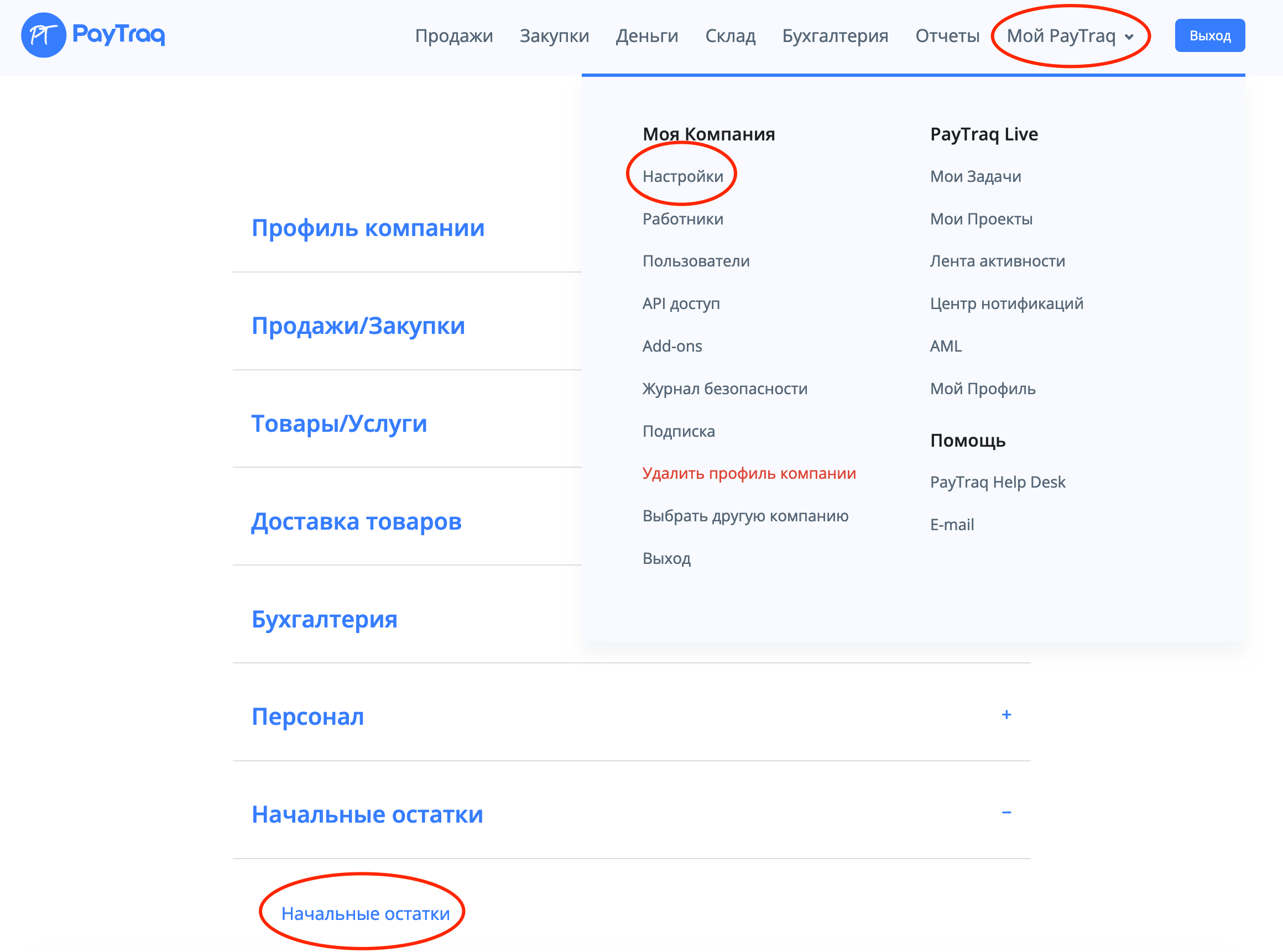Open API доступ settings

coord(681,304)
